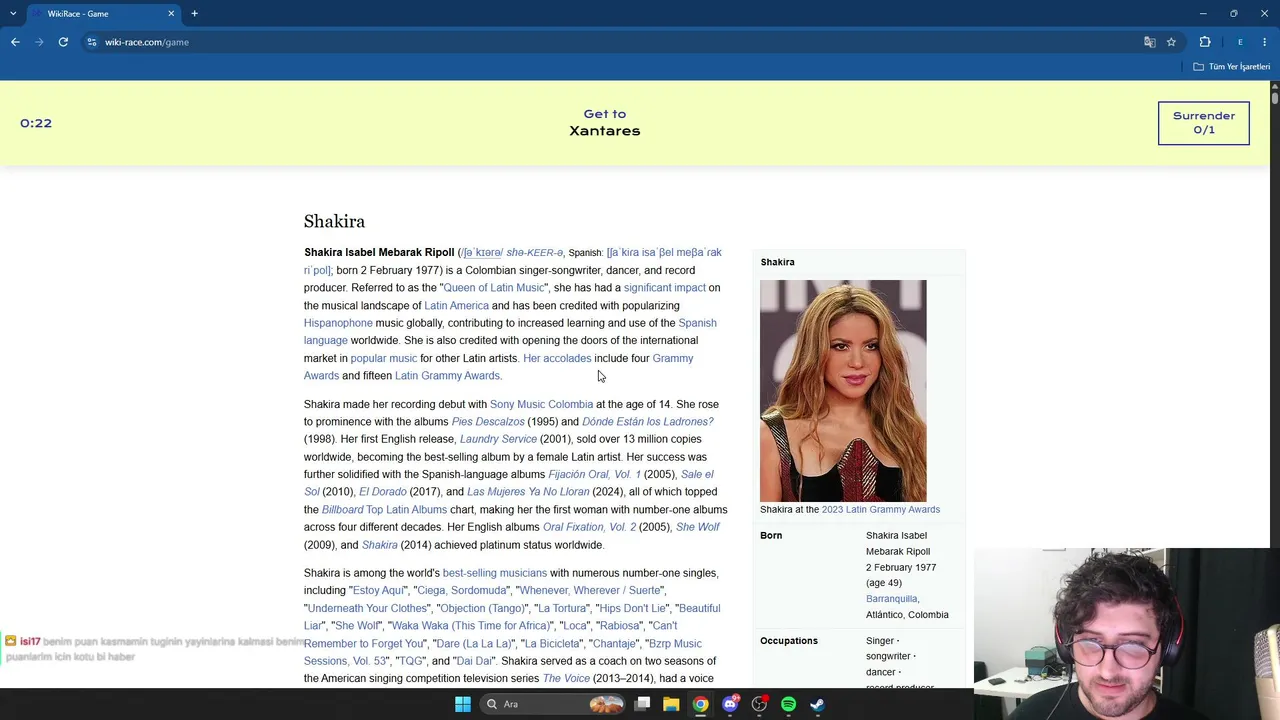Open the Fijación Oral, Vol. 1 link
The width and height of the screenshot is (1280, 720).
coord(594,474)
